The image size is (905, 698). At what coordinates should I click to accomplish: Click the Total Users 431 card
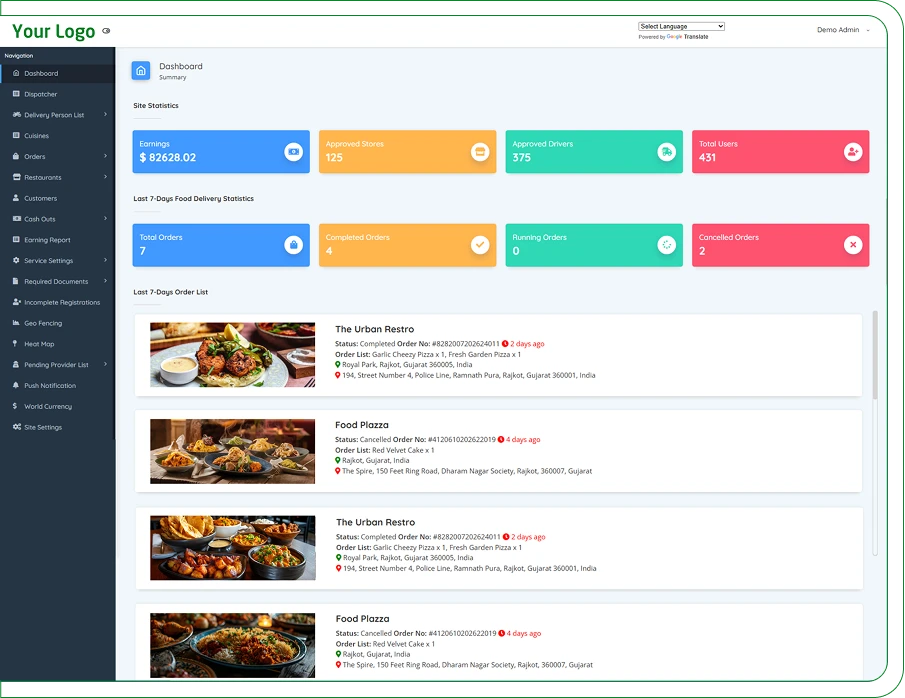(x=780, y=151)
